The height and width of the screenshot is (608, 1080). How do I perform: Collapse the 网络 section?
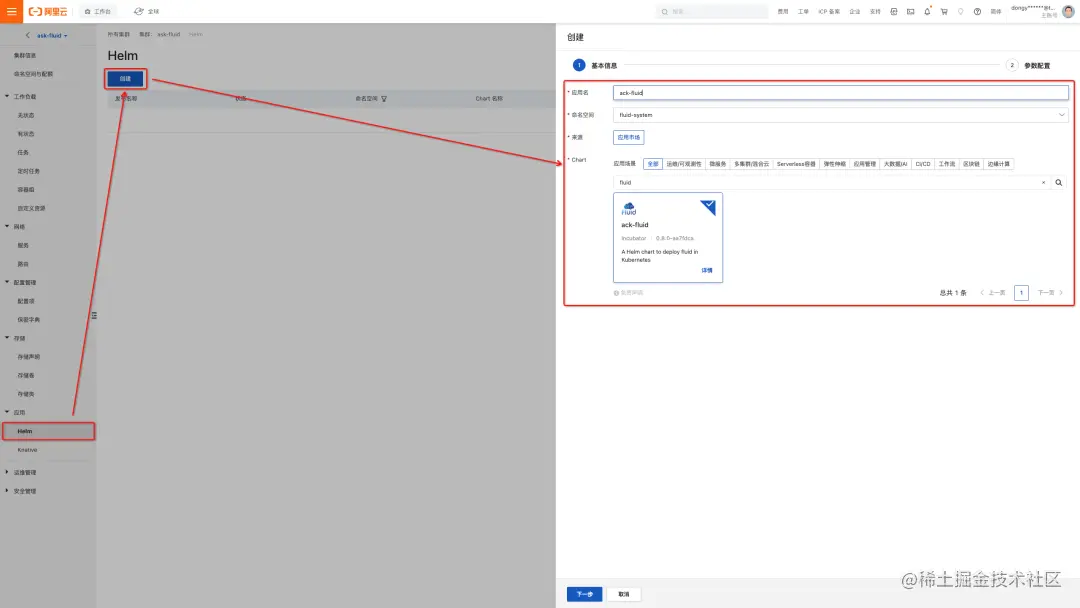(7, 227)
